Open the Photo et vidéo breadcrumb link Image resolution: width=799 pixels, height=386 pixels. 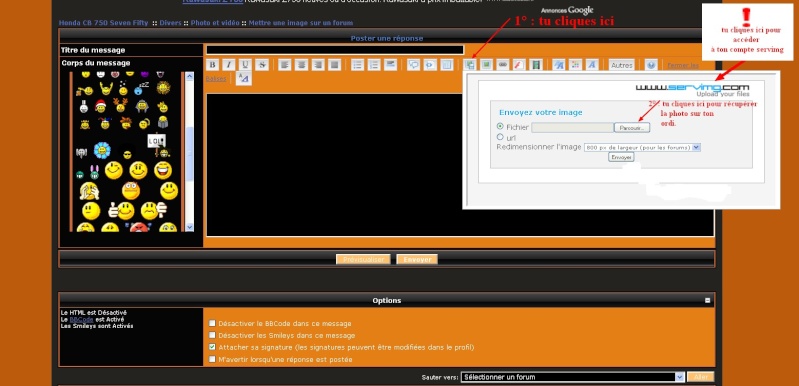(x=215, y=23)
